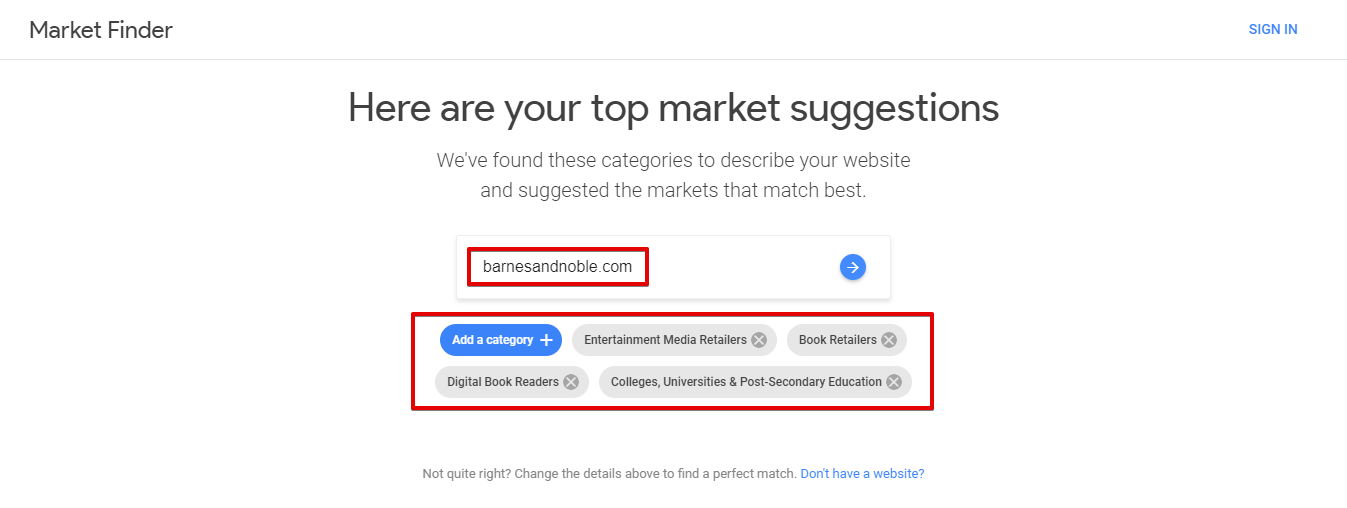Click the plus icon on Add a category
Image resolution: width=1347 pixels, height=508 pixels.
(x=546, y=340)
